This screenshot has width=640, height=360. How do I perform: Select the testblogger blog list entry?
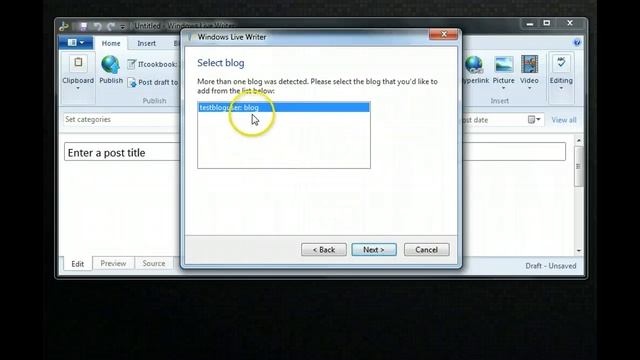coord(284,107)
